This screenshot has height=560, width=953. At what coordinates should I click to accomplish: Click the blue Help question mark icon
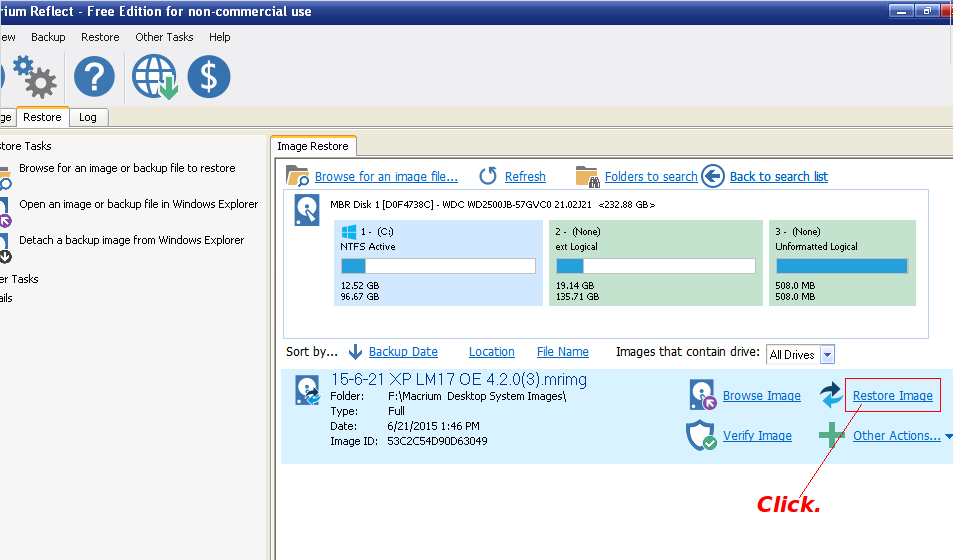click(x=95, y=77)
